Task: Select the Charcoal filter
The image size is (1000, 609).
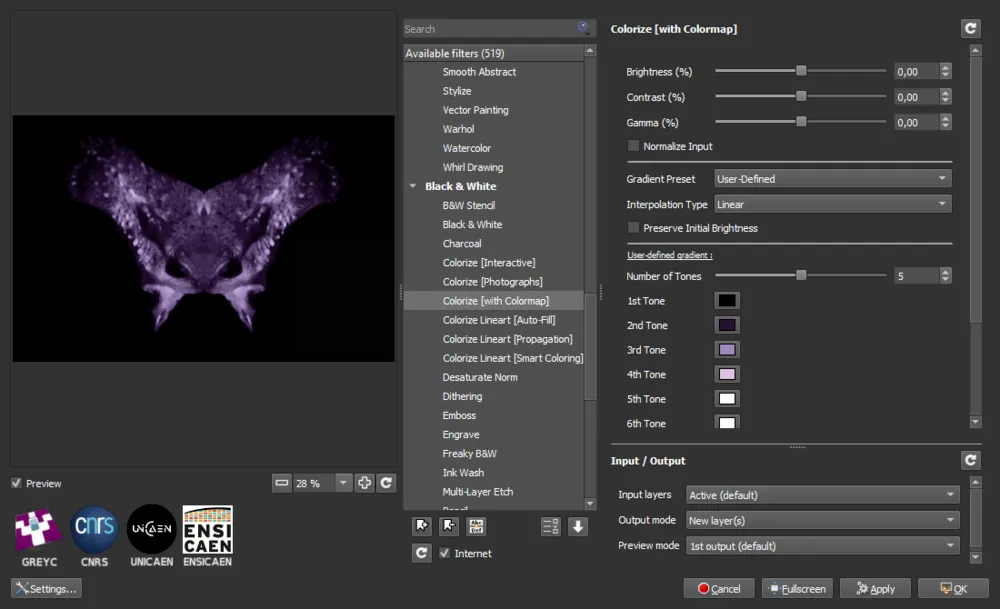Action: (462, 244)
